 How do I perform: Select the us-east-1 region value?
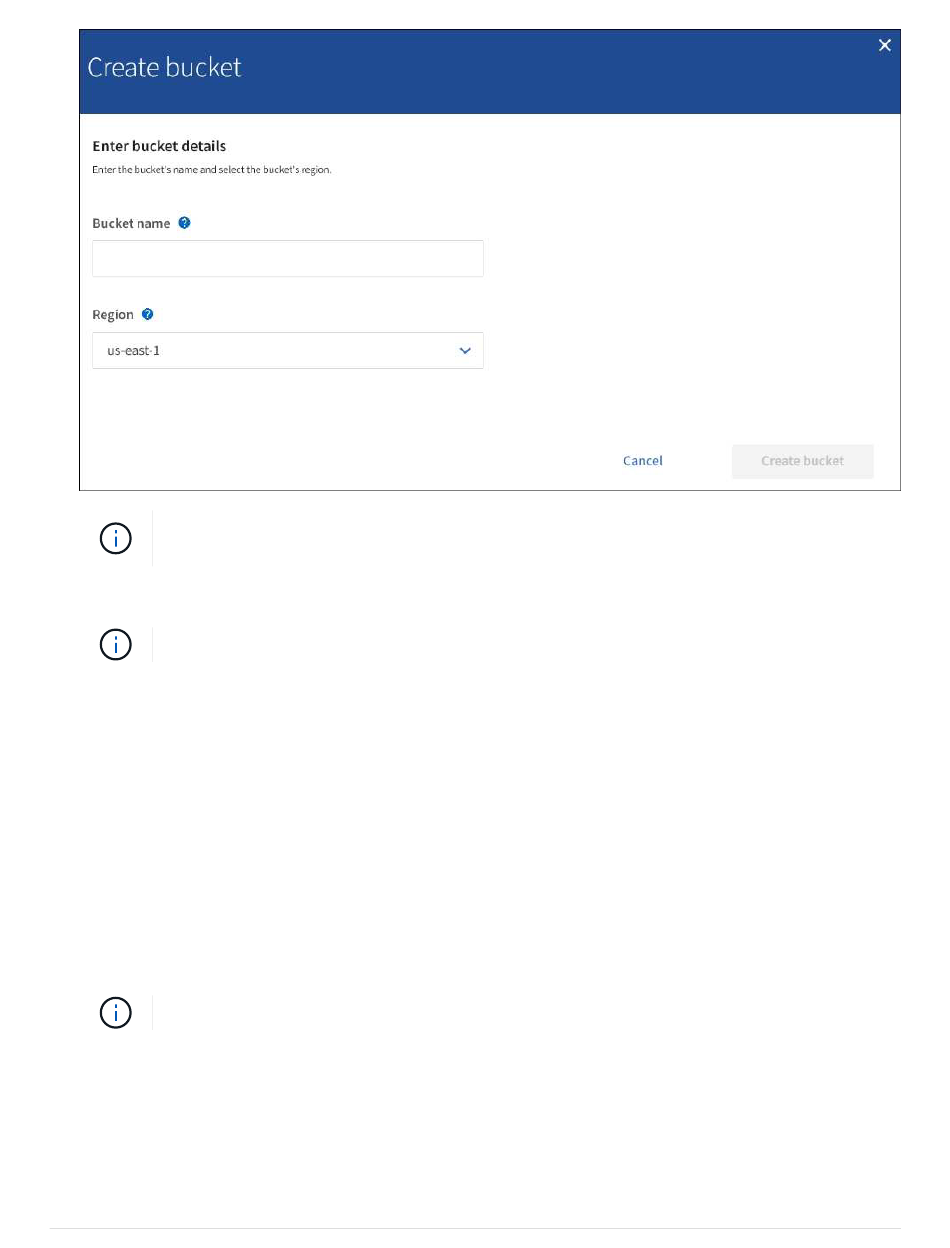pos(134,351)
